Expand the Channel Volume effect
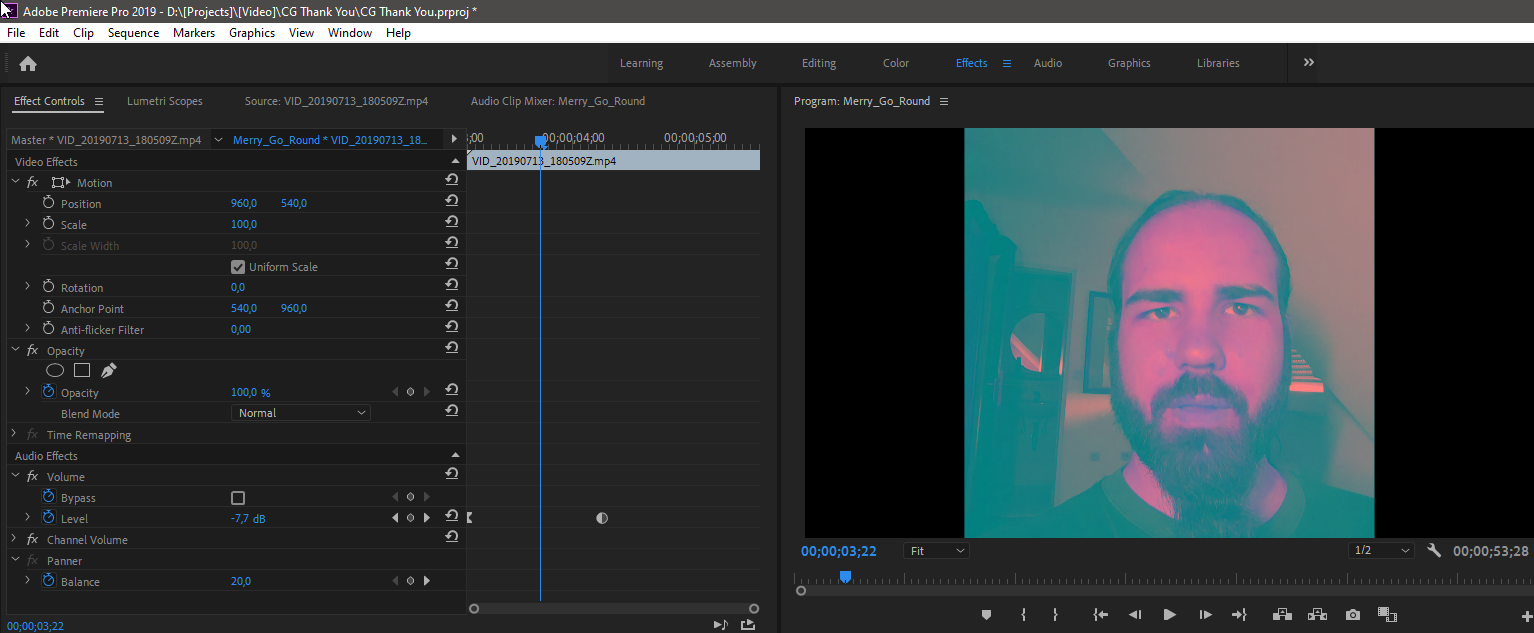This screenshot has width=1534, height=633. coord(15,539)
